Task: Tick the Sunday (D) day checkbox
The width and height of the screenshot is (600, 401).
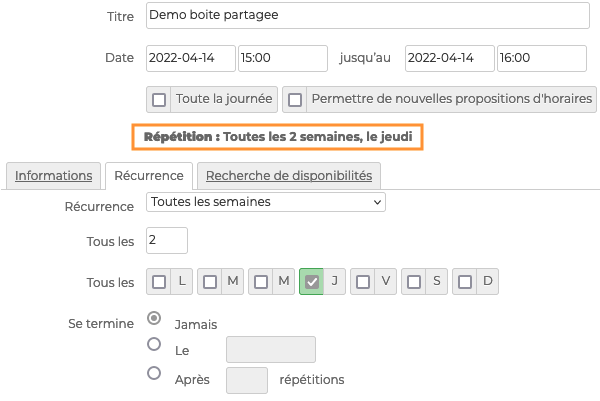Action: pyautogui.click(x=465, y=282)
